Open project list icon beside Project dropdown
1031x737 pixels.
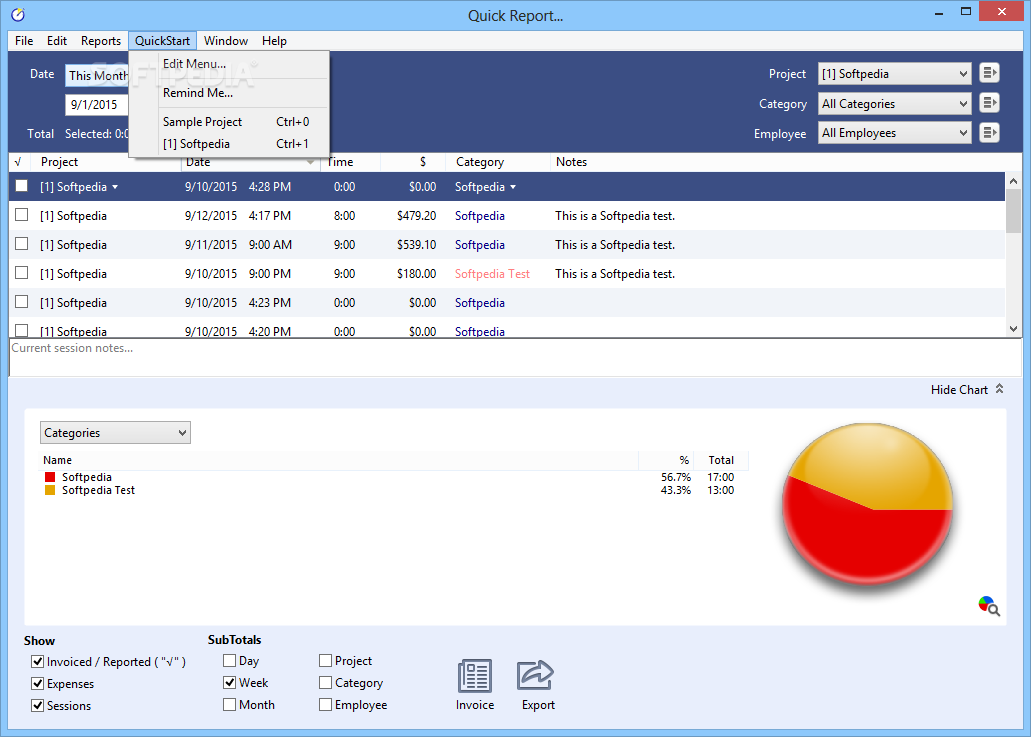989,73
